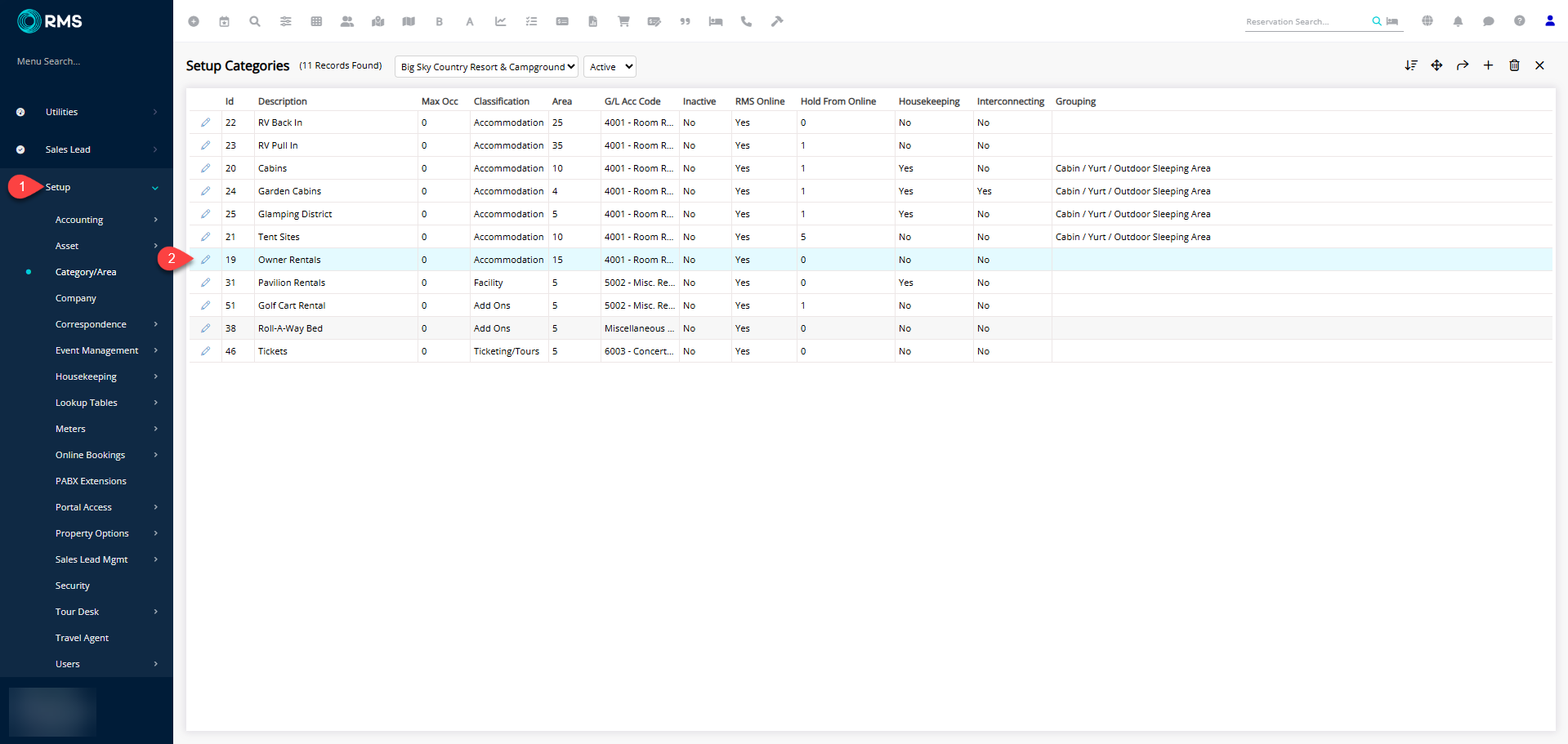Select the Golf Cart Rental row
1568x744 pixels.
(x=292, y=305)
